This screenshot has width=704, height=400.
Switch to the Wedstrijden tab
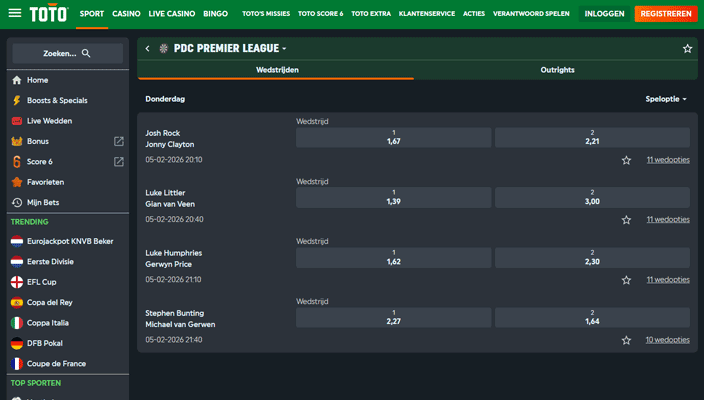pos(276,70)
